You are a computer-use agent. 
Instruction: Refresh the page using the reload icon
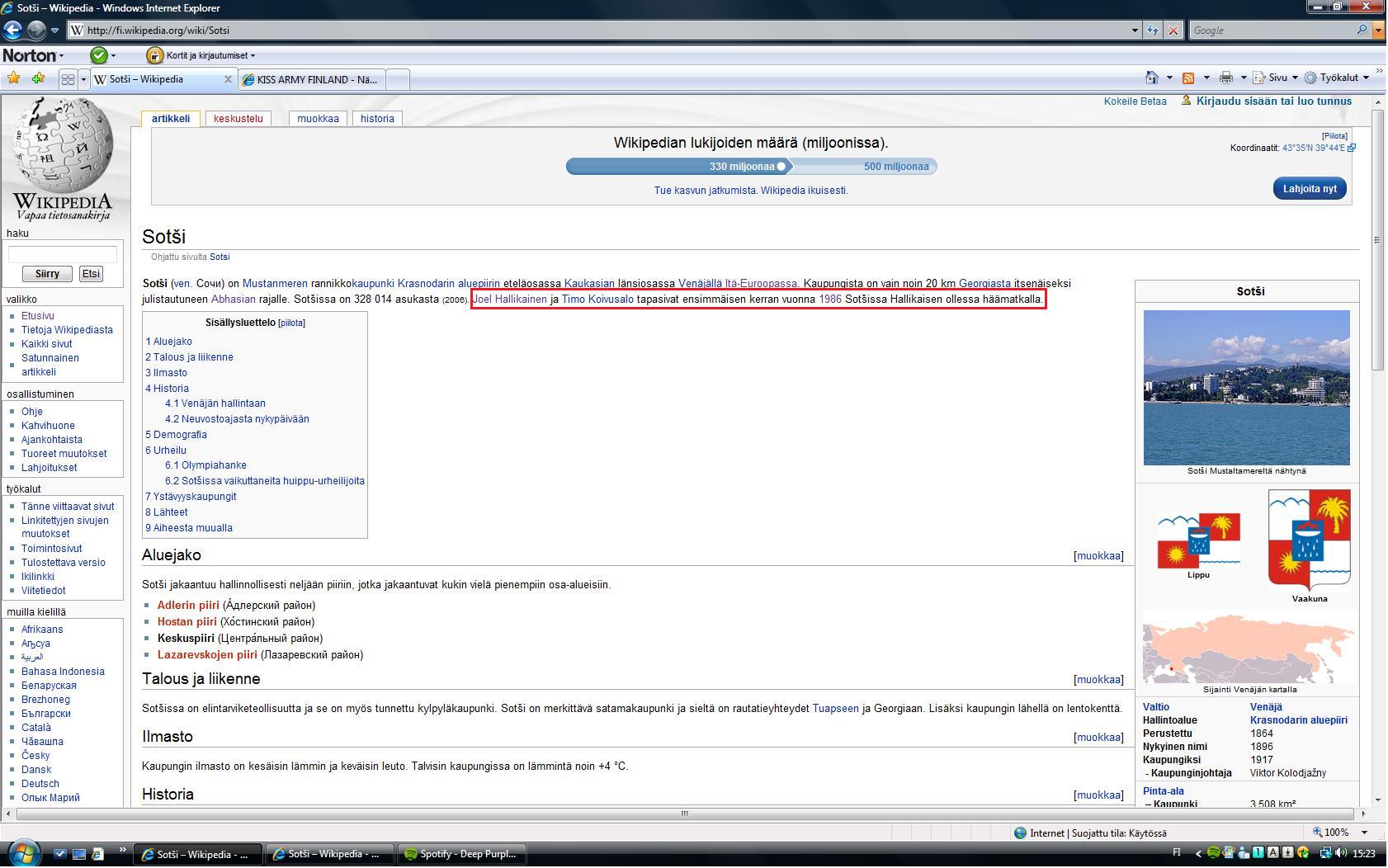tap(1153, 31)
